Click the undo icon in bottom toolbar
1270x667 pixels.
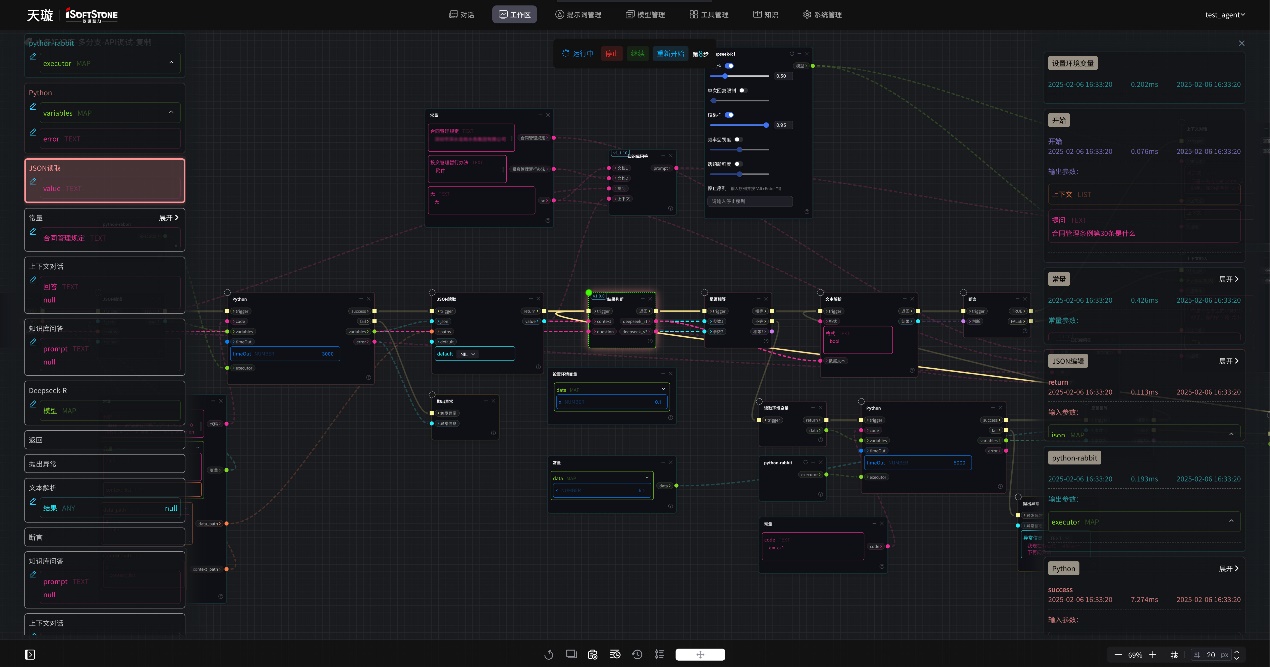tap(548, 655)
